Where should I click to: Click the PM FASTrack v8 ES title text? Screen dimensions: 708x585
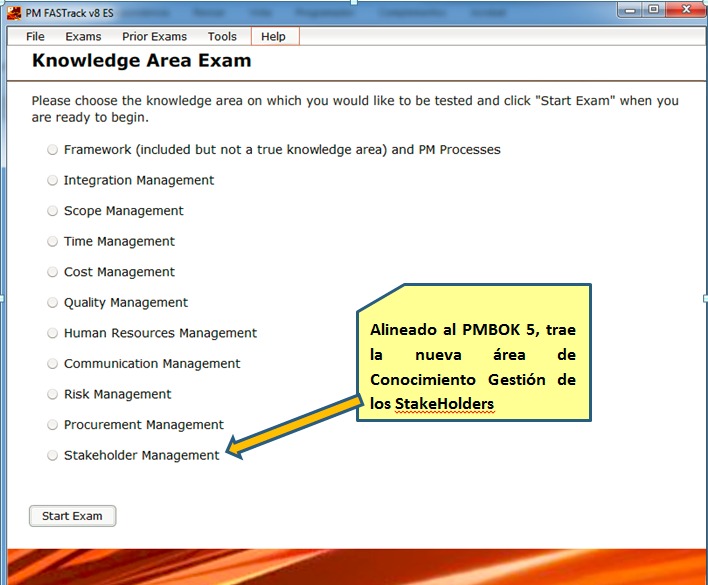click(70, 14)
